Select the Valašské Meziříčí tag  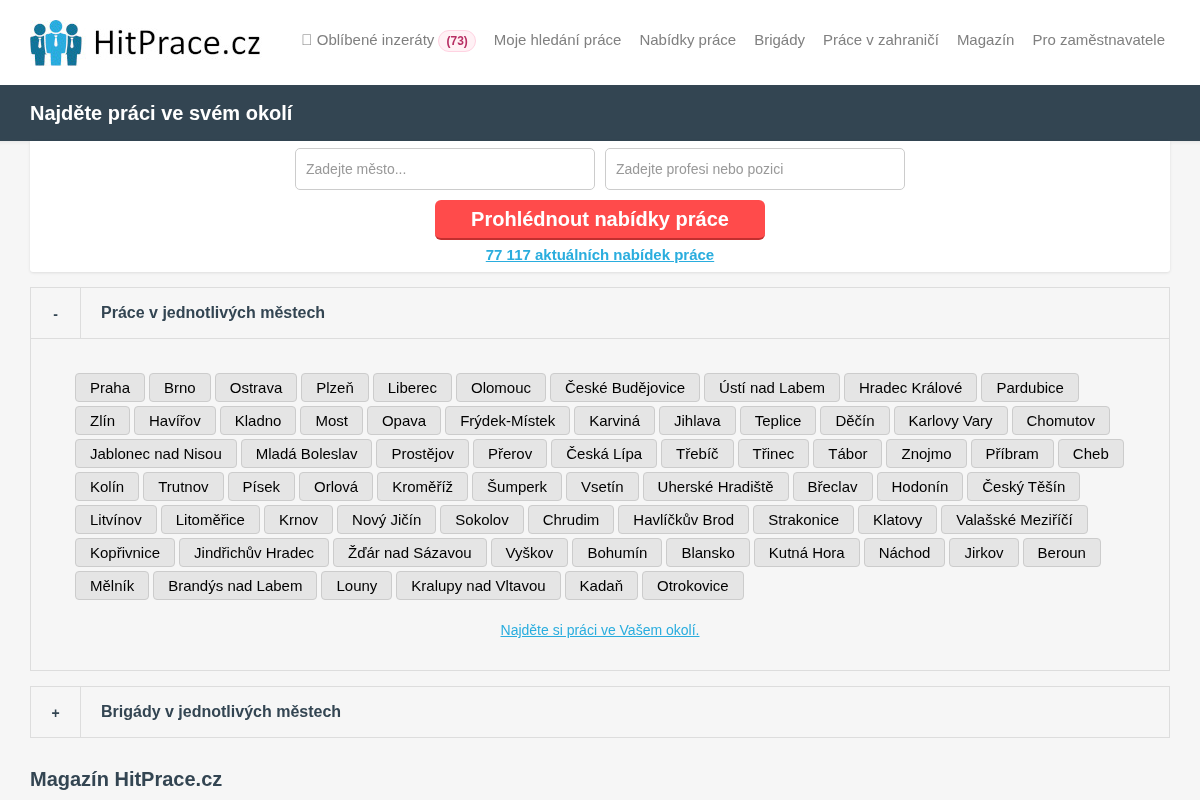pos(1014,520)
